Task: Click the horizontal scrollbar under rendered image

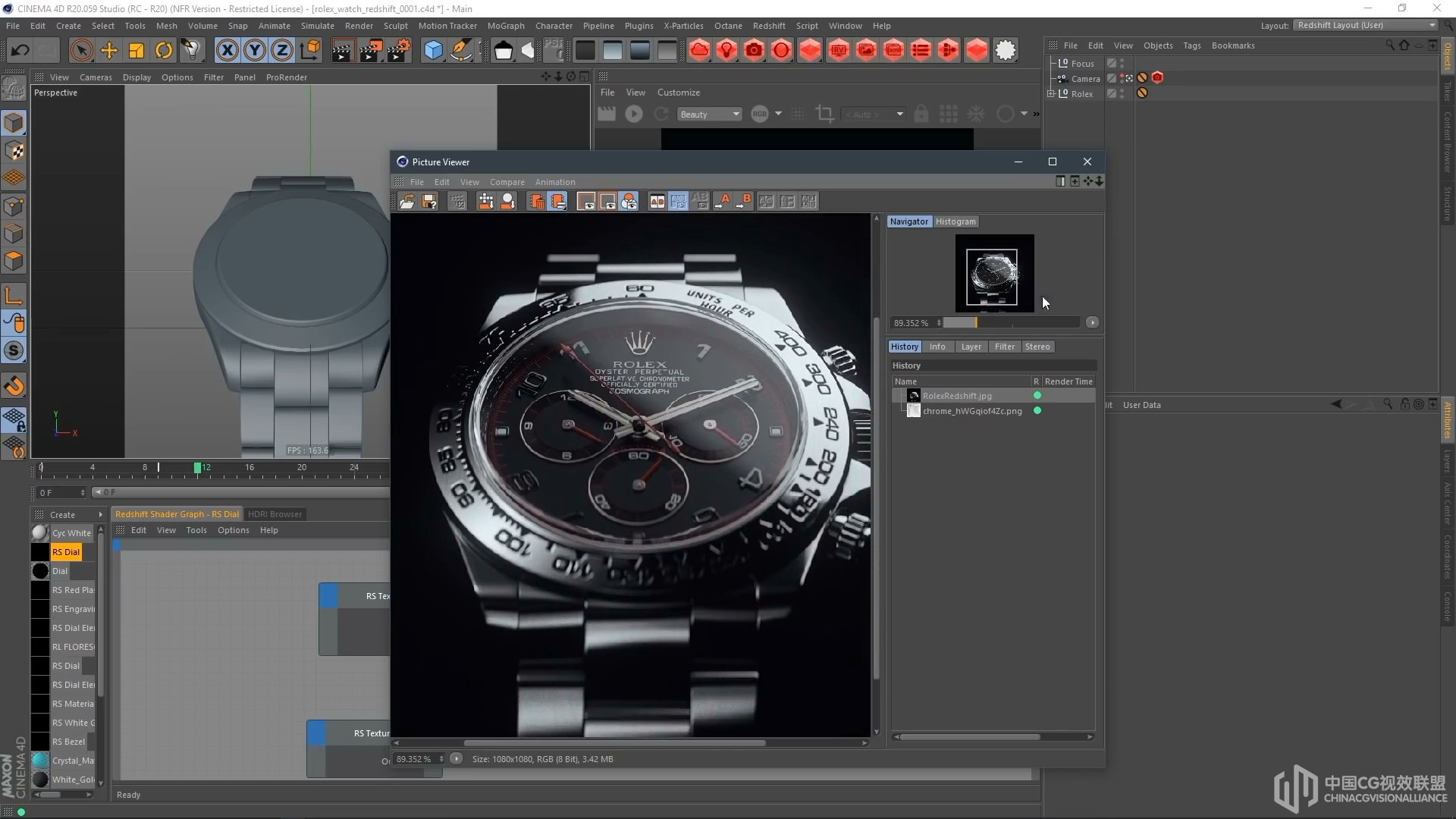Action: point(614,743)
